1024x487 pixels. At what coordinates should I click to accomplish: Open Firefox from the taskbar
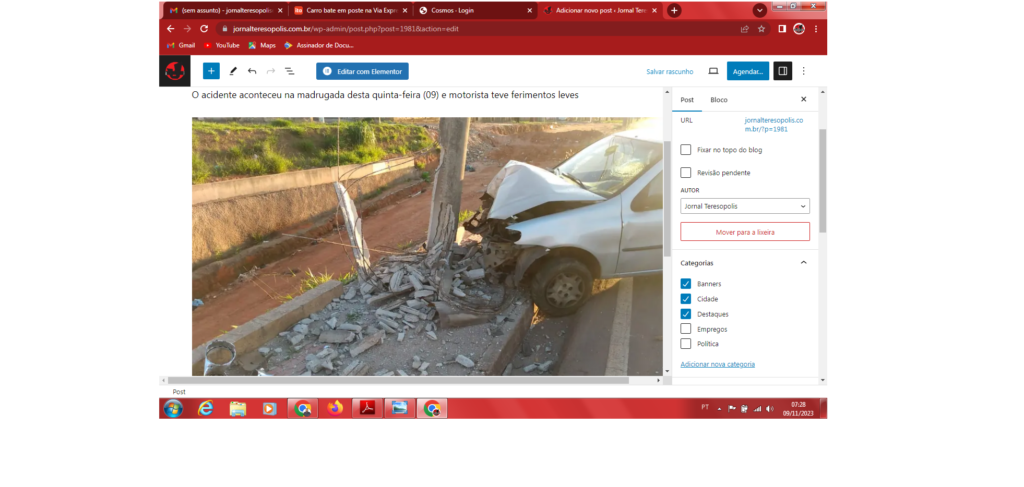[x=334, y=408]
